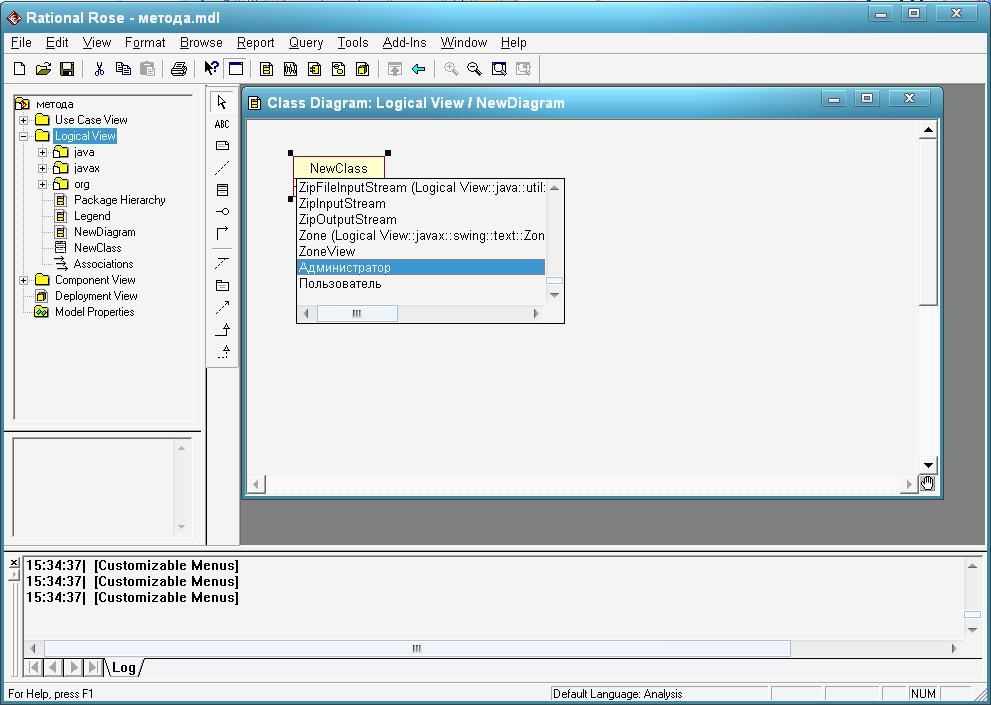Open the Browse menu
This screenshot has height=705, width=991.
[201, 42]
